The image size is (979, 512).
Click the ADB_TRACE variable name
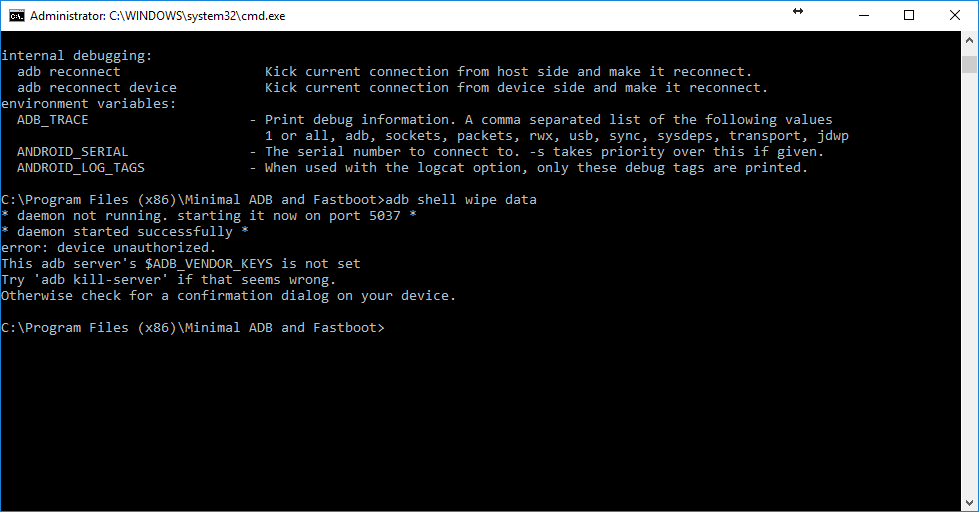(x=52, y=120)
